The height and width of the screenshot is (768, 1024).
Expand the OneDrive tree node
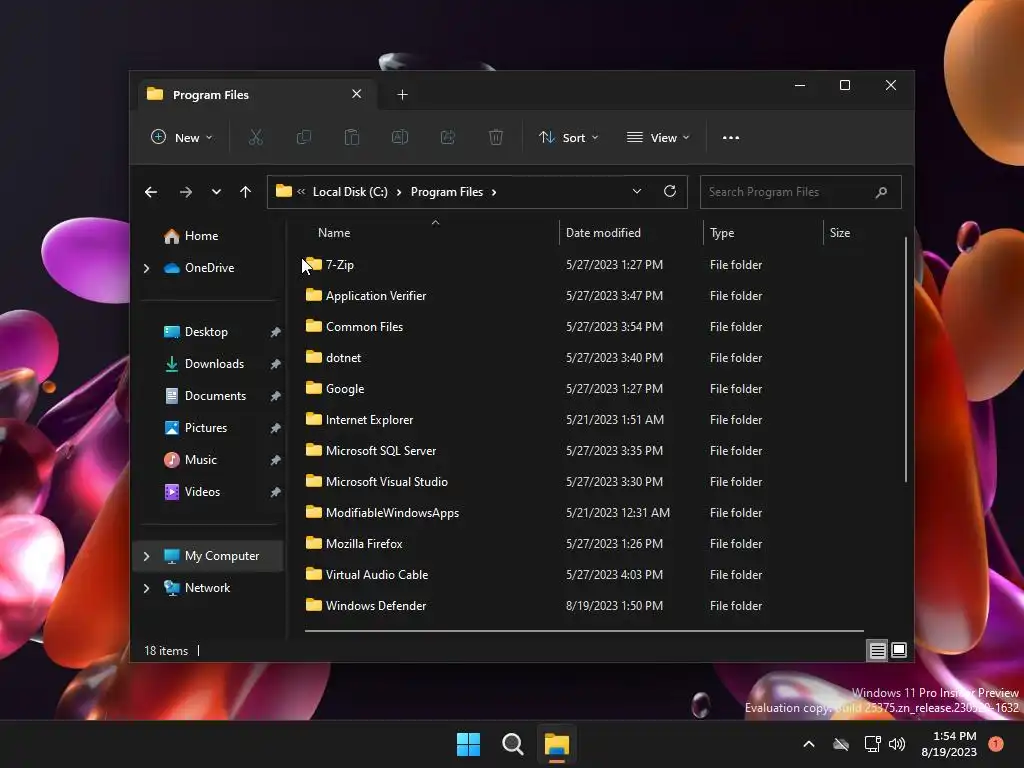pos(146,268)
